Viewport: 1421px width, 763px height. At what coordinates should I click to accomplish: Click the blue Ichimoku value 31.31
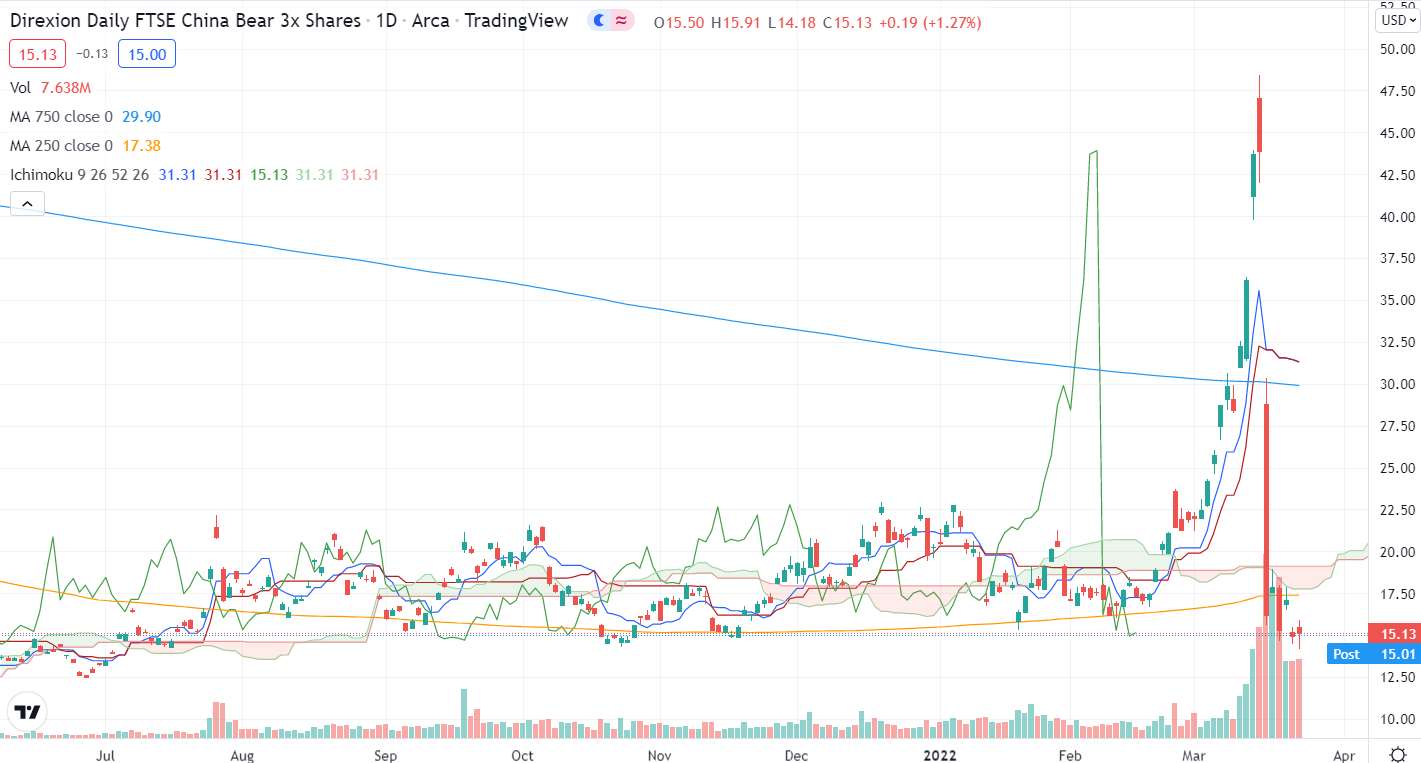pyautogui.click(x=177, y=175)
